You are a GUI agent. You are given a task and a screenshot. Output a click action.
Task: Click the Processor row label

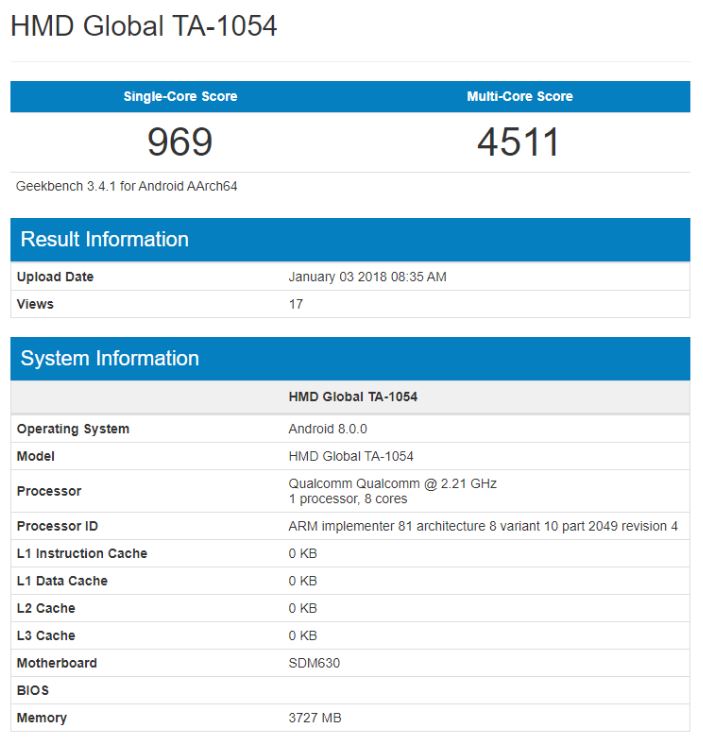(x=49, y=491)
